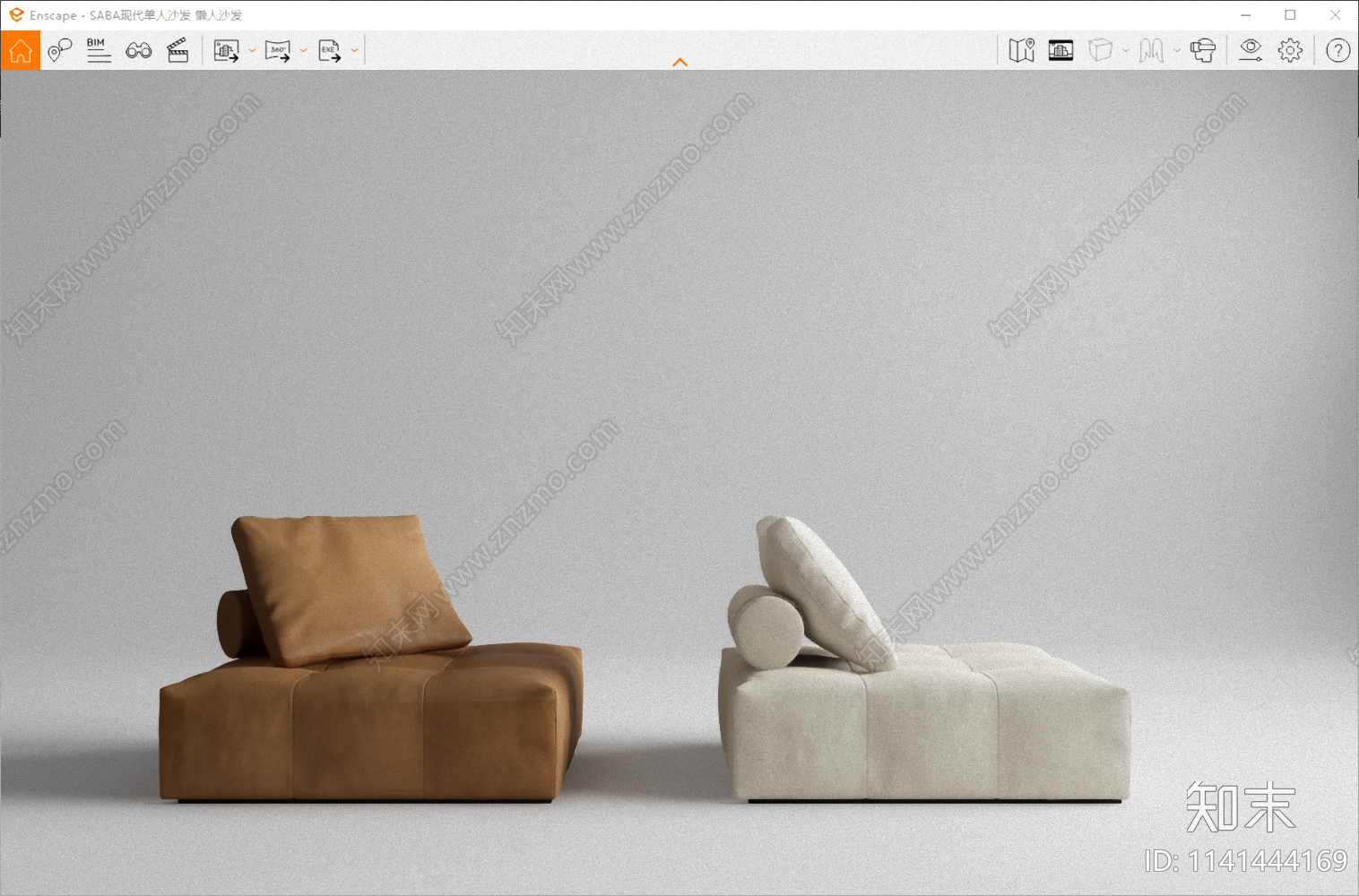The width and height of the screenshot is (1359, 896).
Task: Close the Enscape window
Action: (1335, 15)
